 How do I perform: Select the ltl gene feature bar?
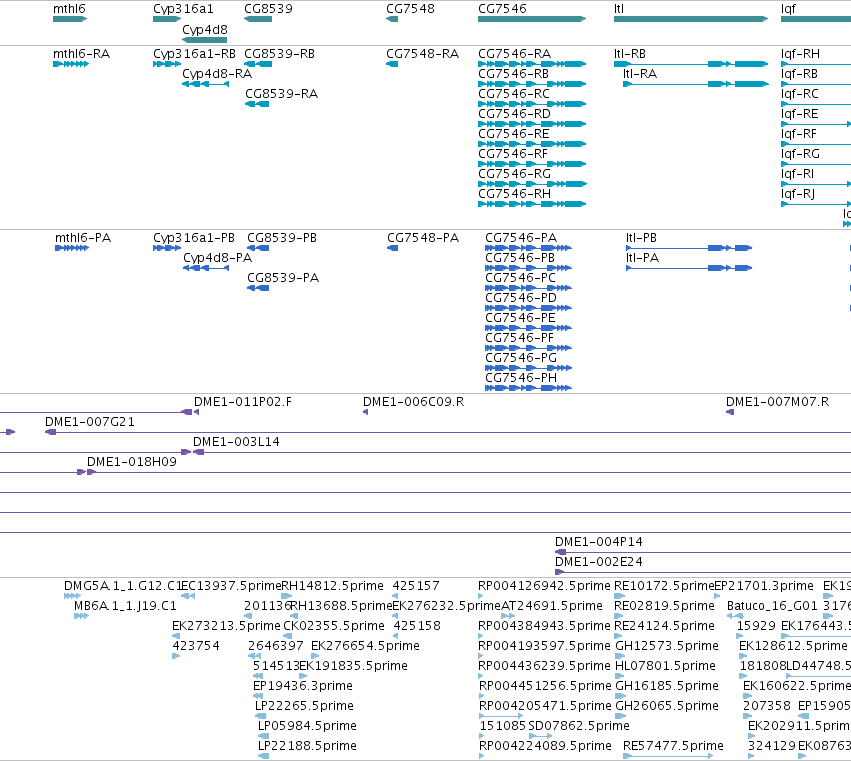(691, 19)
